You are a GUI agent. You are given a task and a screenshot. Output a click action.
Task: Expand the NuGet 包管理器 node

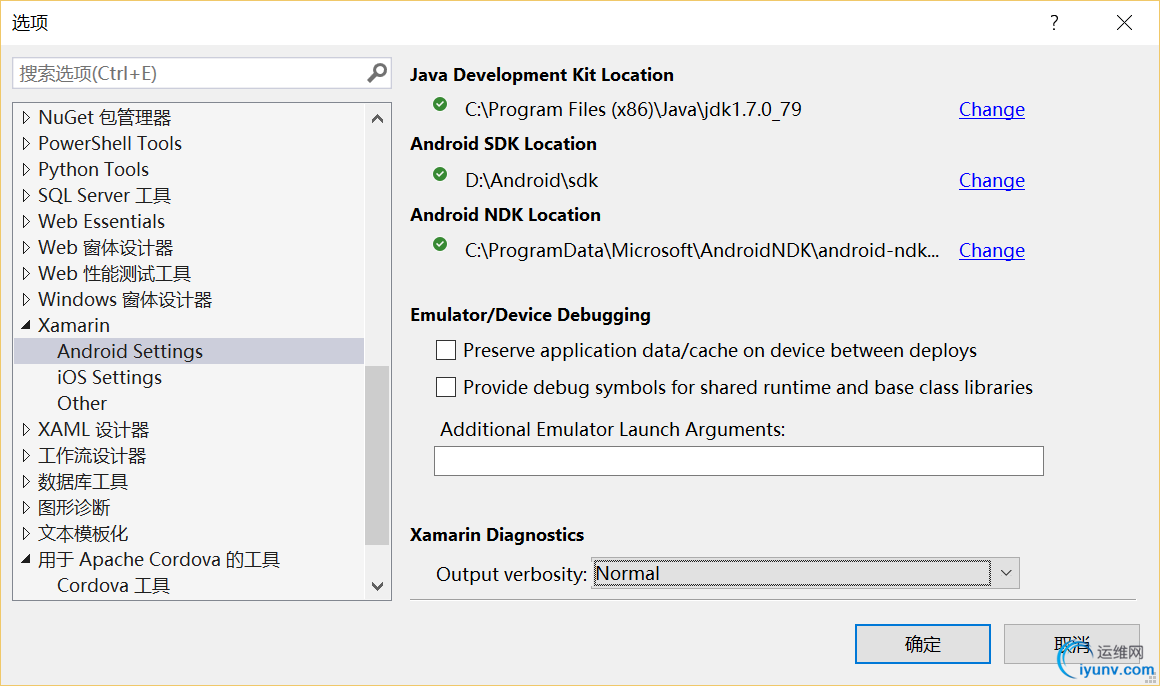click(x=26, y=118)
